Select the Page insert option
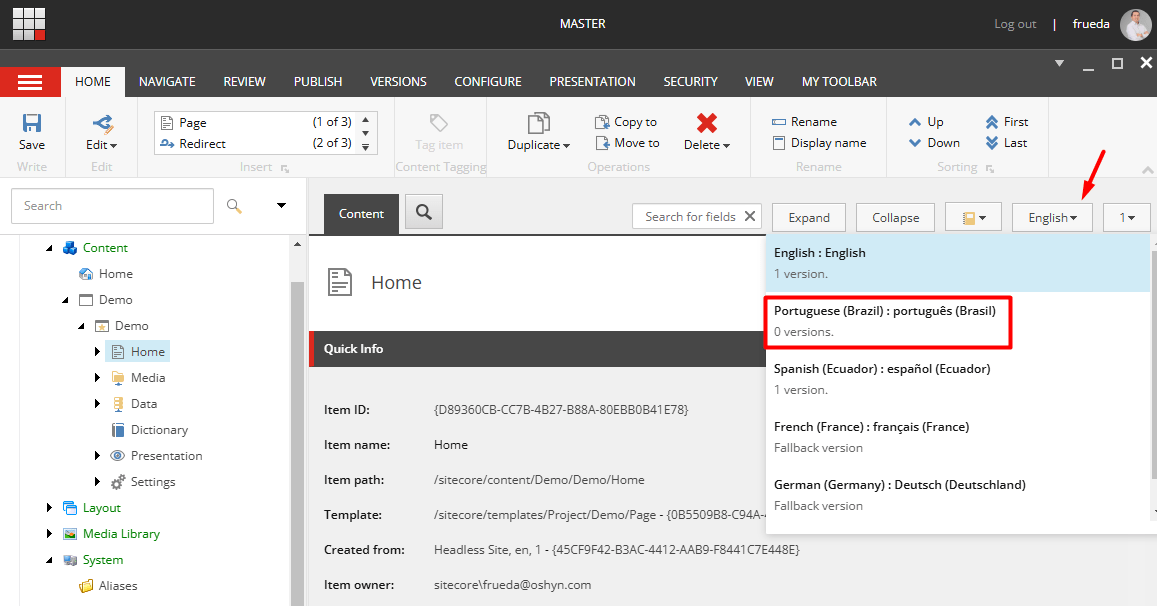The image size is (1157, 606). (x=257, y=123)
